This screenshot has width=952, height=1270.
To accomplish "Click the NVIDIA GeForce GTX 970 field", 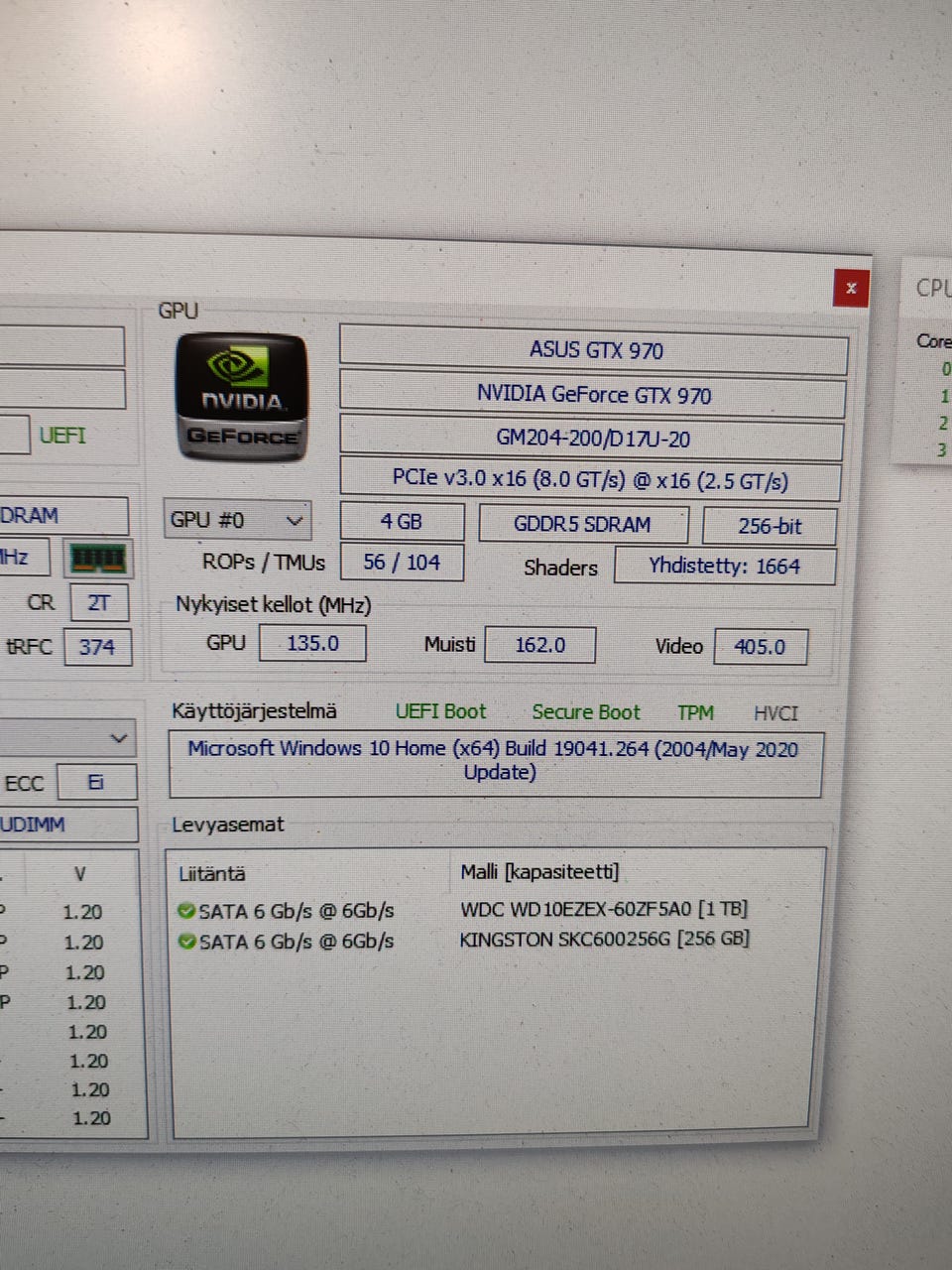I will click(x=593, y=394).
